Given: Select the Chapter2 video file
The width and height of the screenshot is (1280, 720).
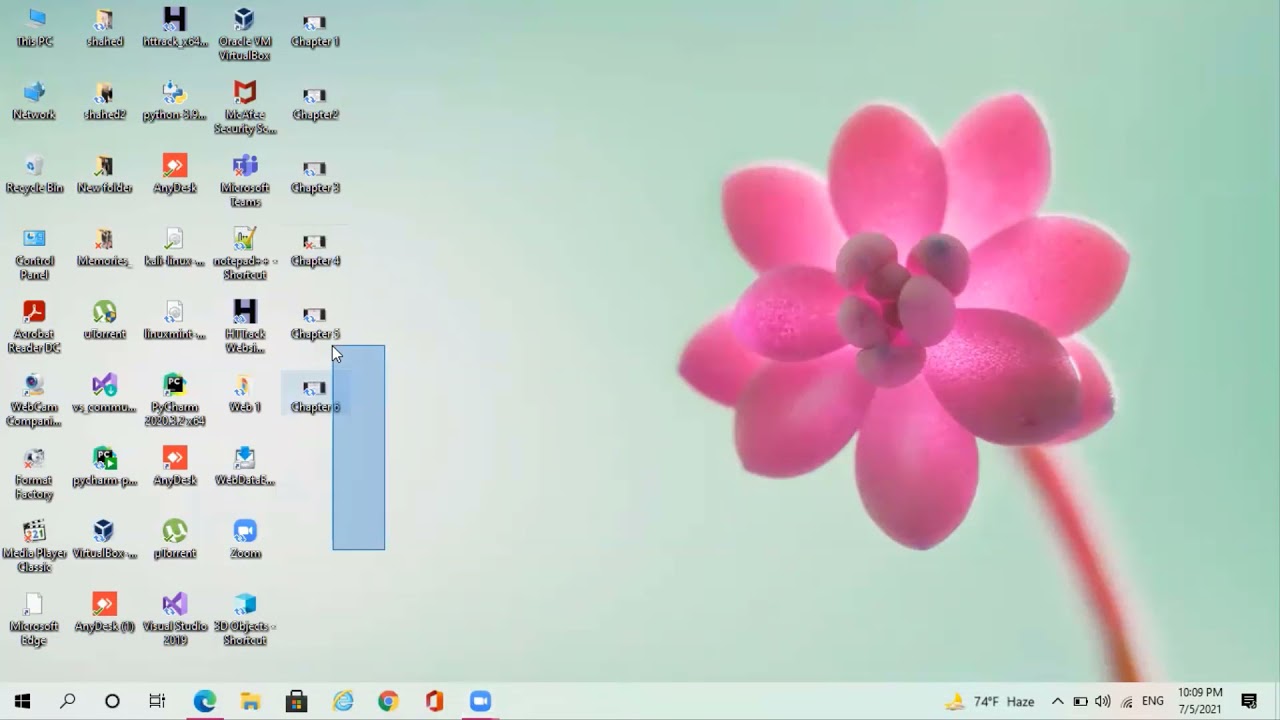Looking at the screenshot, I should point(315,101).
